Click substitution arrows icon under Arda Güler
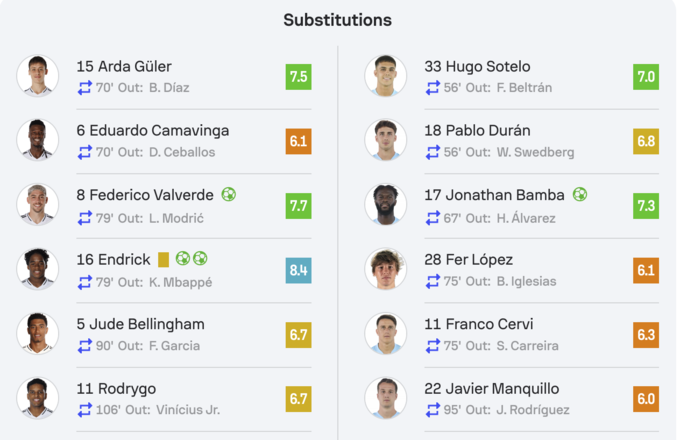Viewport: 680px width, 440px height. click(x=84, y=88)
